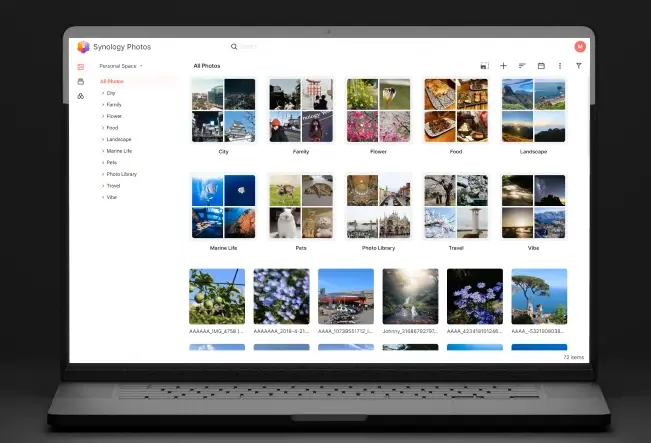Select the Flower folder in sidebar tree
651x443 pixels.
[x=114, y=116]
